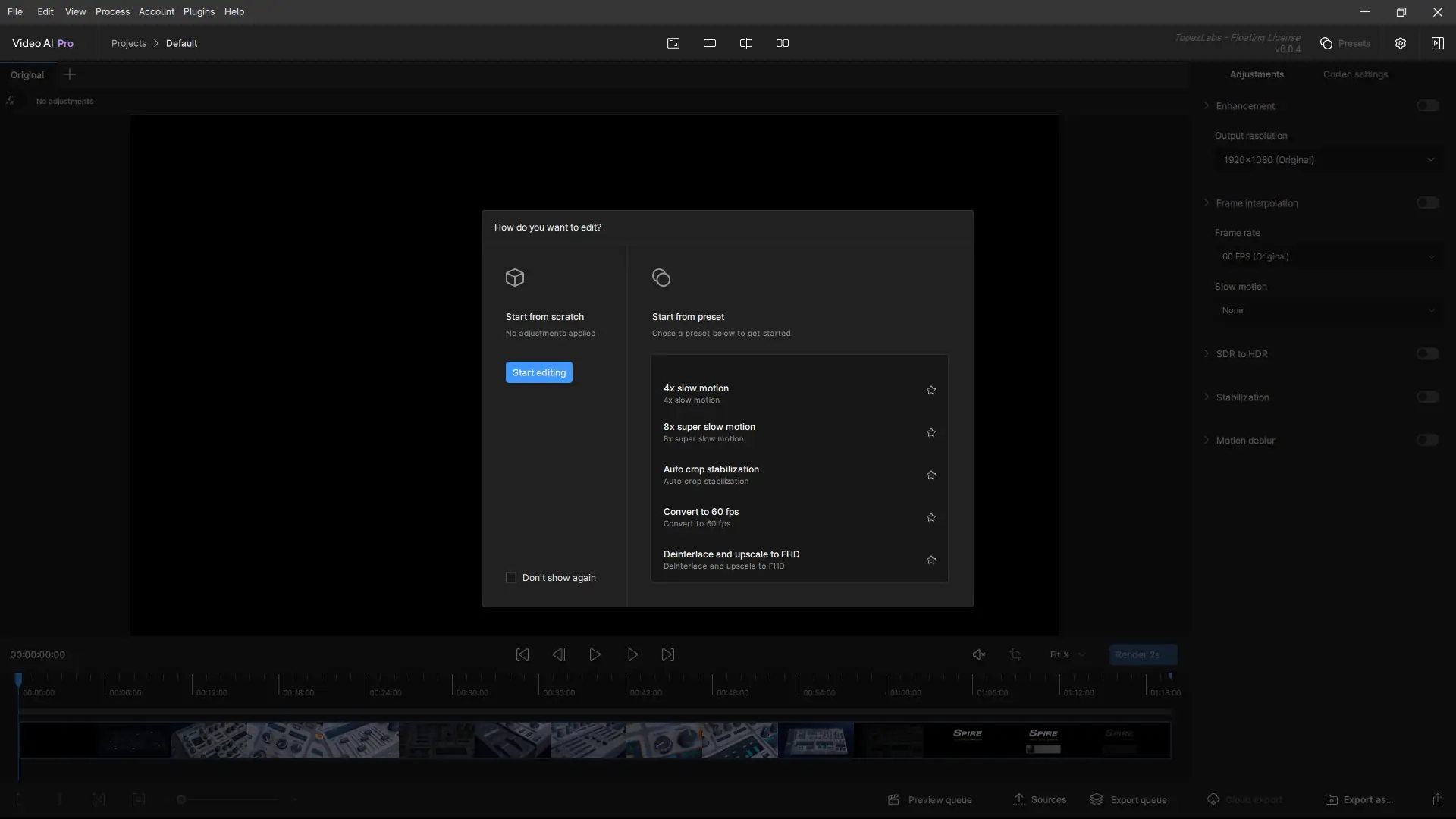
Task: Turn on Frame interpolation switch
Action: coord(1427,203)
